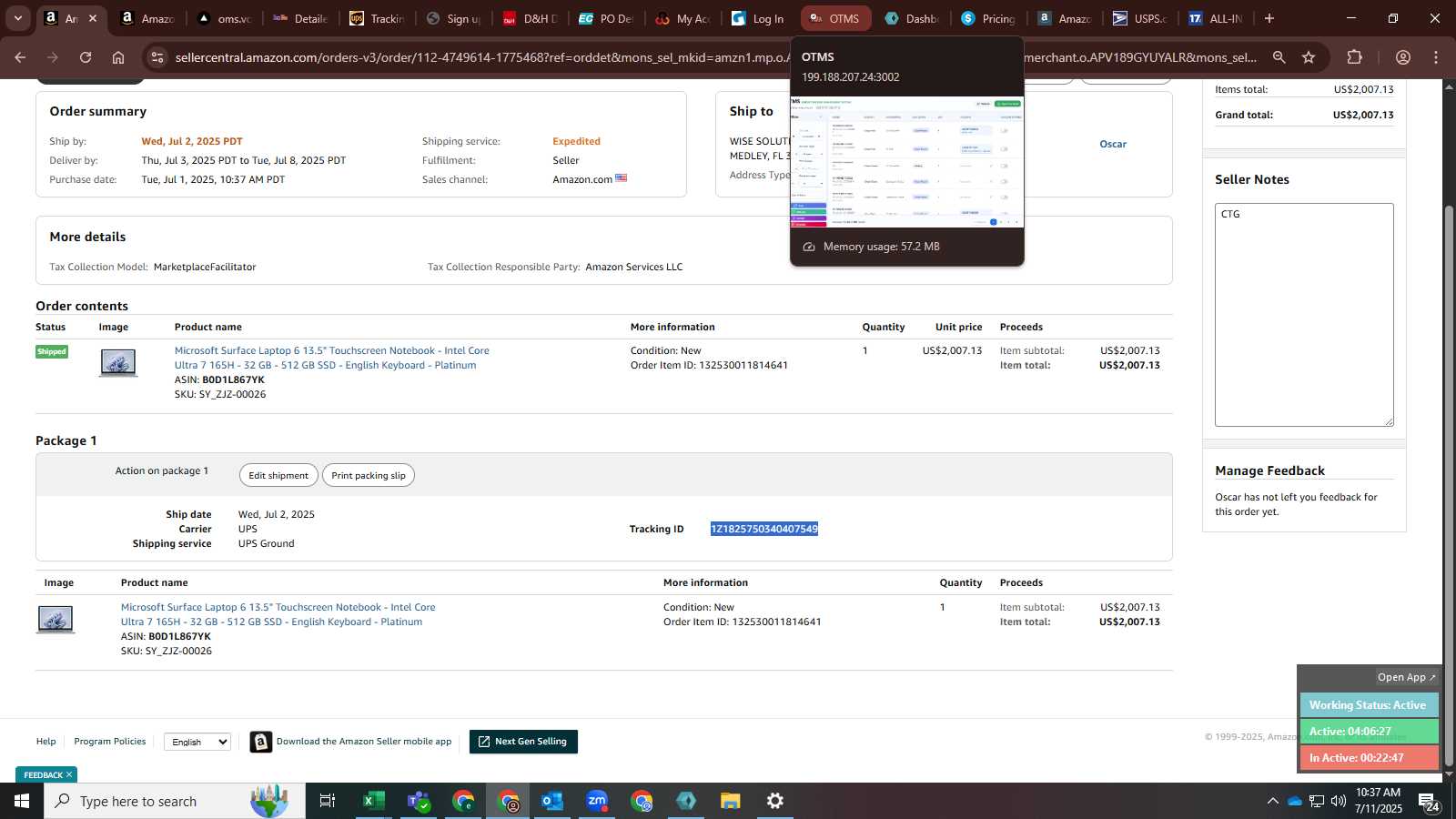The height and width of the screenshot is (819, 1456).
Task: Switch to the USPS tab
Action: [x=1141, y=18]
